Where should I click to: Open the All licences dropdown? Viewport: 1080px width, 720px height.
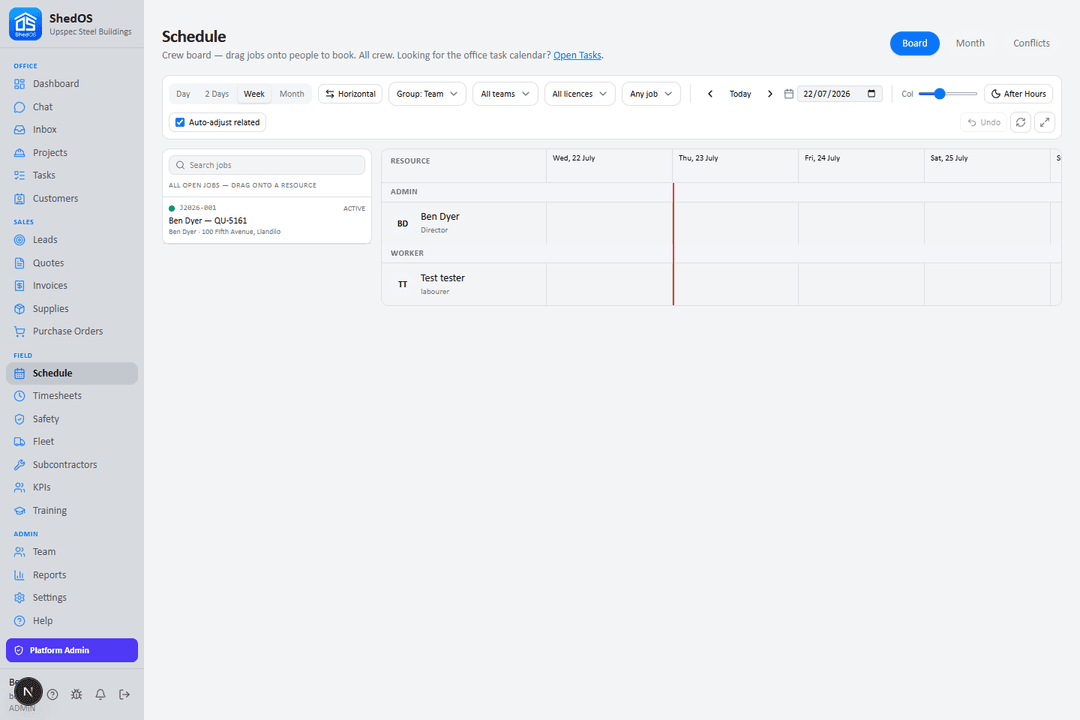(x=579, y=94)
